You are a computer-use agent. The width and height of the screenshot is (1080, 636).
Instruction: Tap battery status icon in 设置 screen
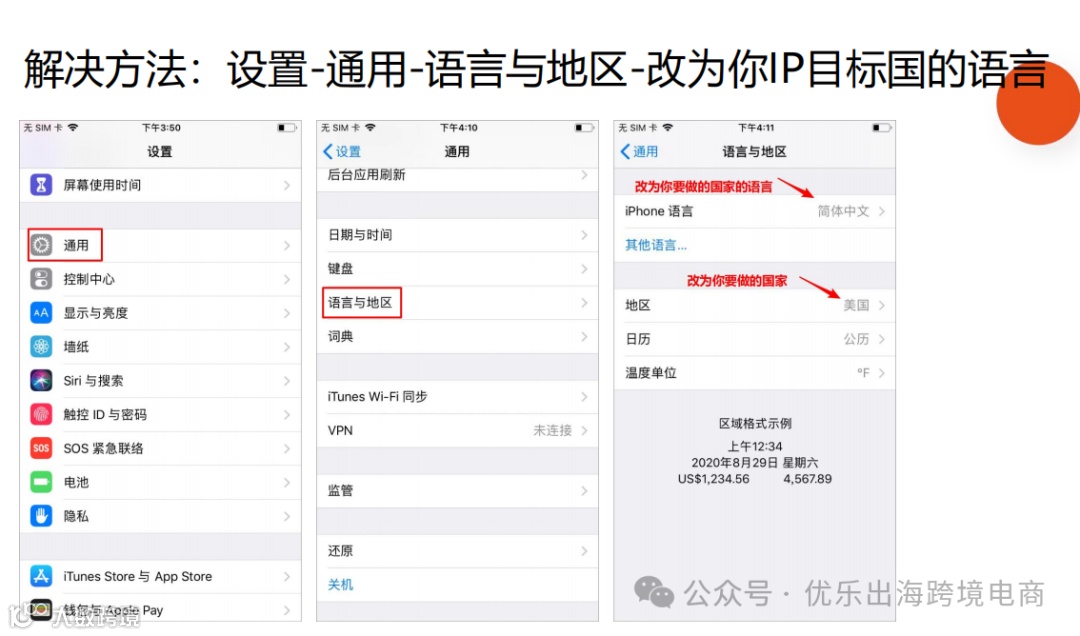287,127
